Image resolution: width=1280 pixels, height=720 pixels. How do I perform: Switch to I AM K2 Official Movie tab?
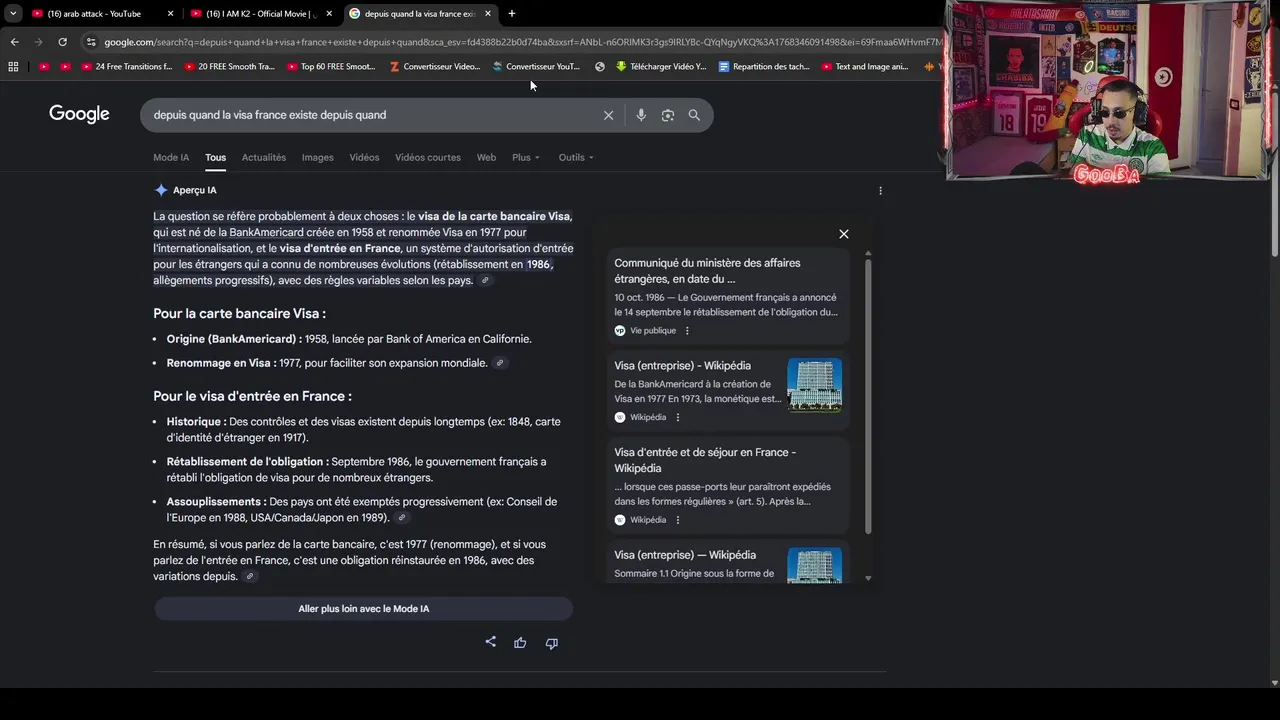tap(260, 14)
